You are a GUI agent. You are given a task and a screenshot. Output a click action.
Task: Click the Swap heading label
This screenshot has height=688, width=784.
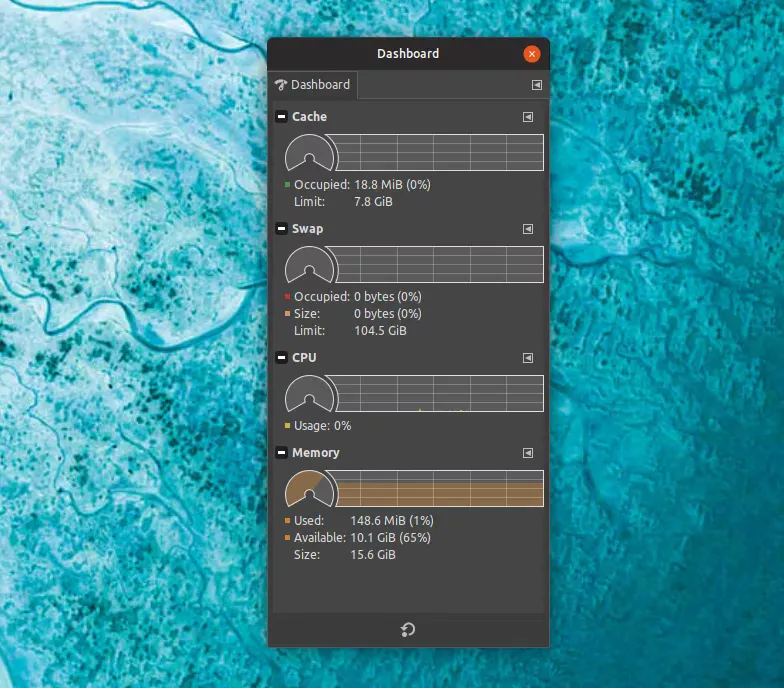[x=308, y=229]
